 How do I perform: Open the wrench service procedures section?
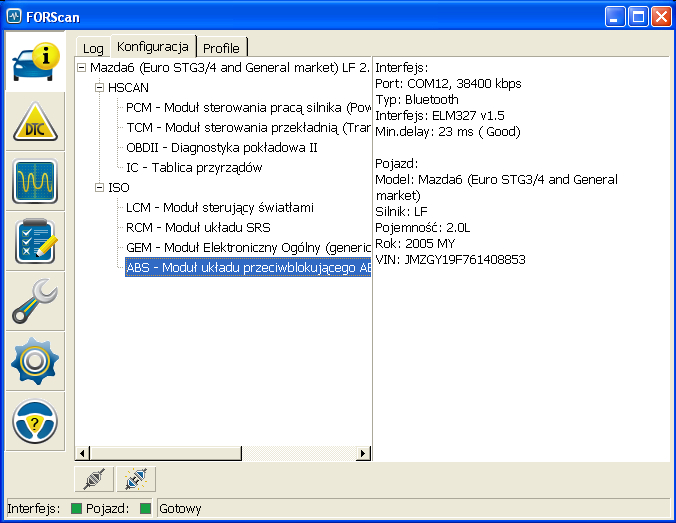point(36,302)
